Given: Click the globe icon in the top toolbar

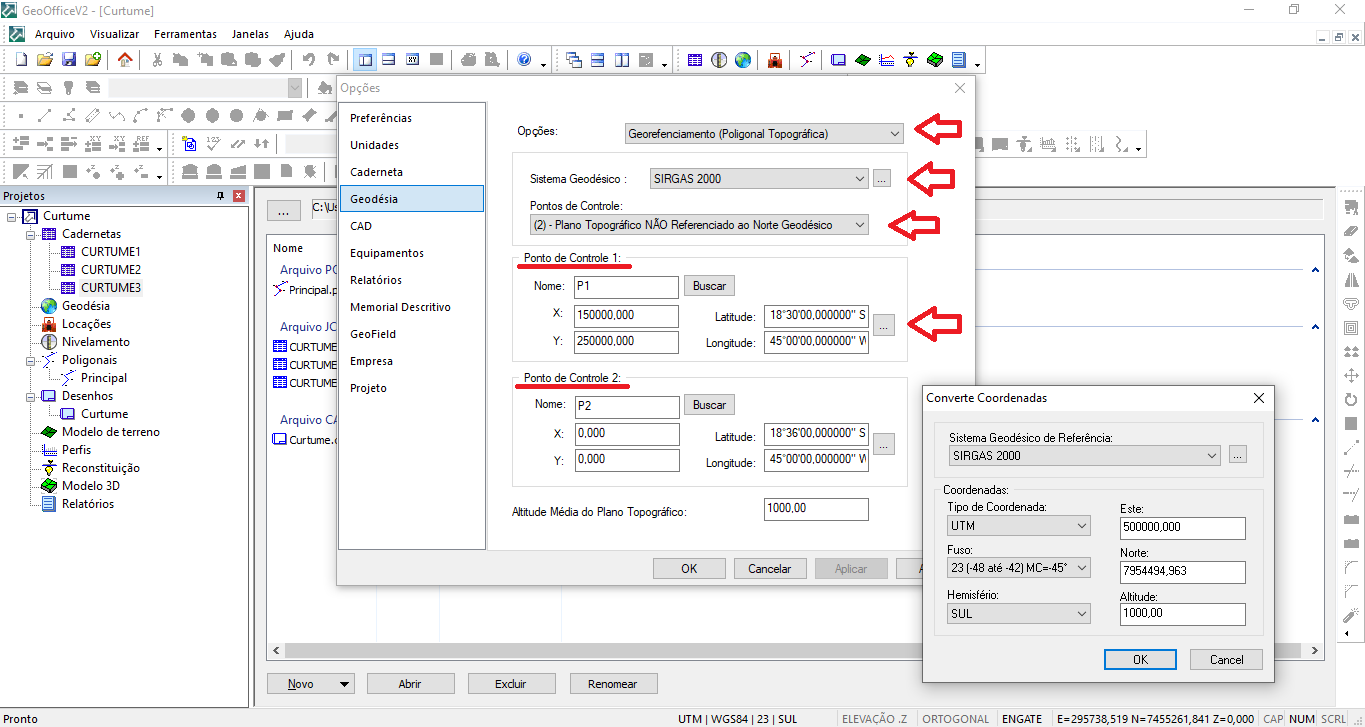Looking at the screenshot, I should pos(743,60).
